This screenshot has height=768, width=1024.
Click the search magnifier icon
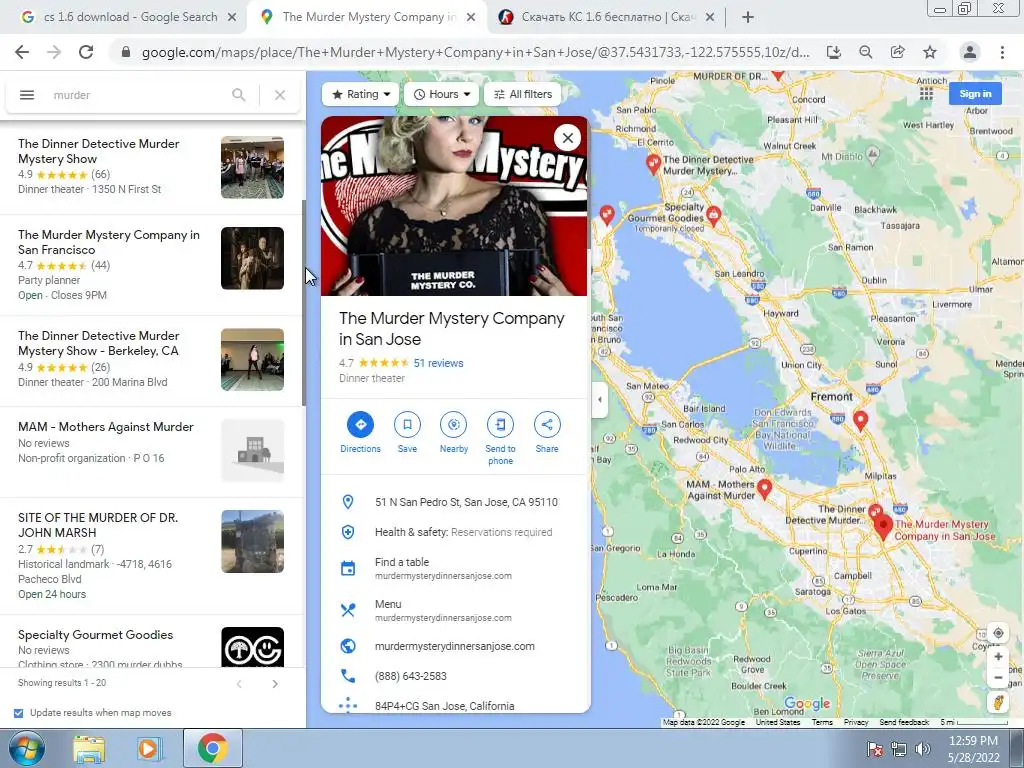pyautogui.click(x=239, y=95)
